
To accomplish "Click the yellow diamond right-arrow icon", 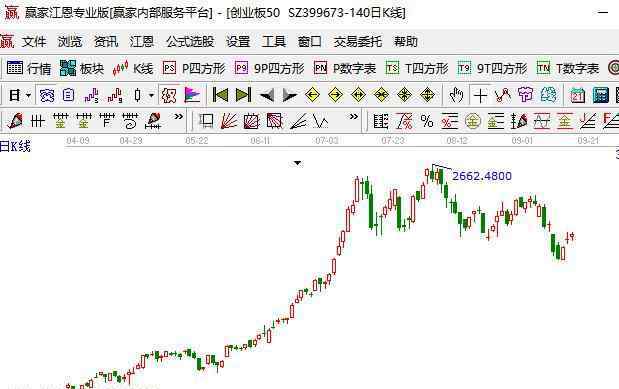I will (336, 95).
